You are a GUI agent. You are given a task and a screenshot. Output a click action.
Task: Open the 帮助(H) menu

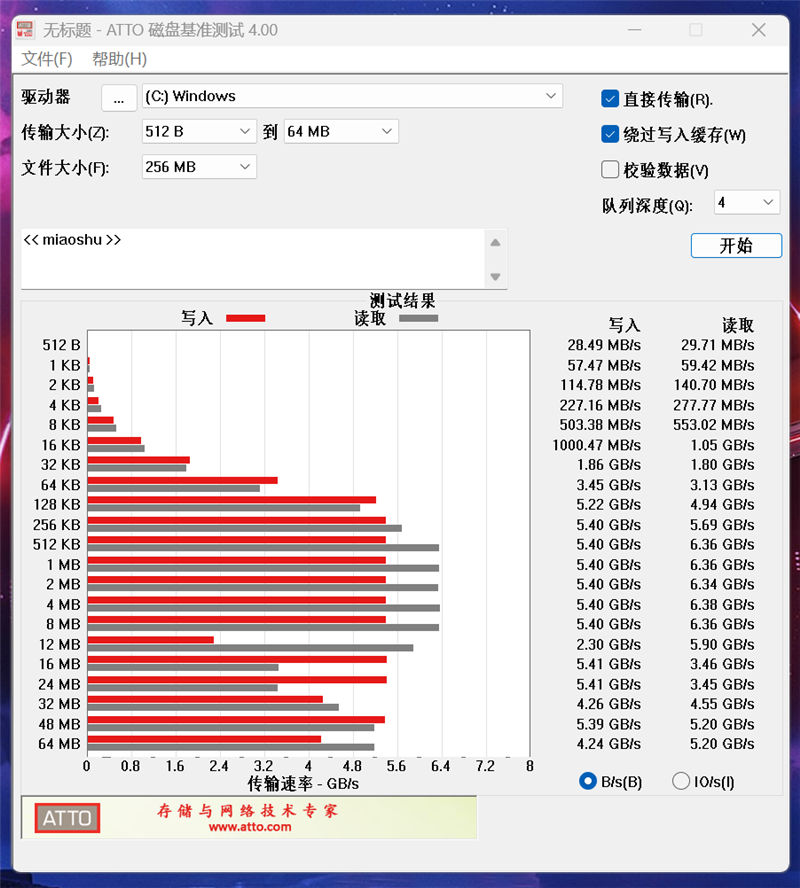click(x=119, y=59)
